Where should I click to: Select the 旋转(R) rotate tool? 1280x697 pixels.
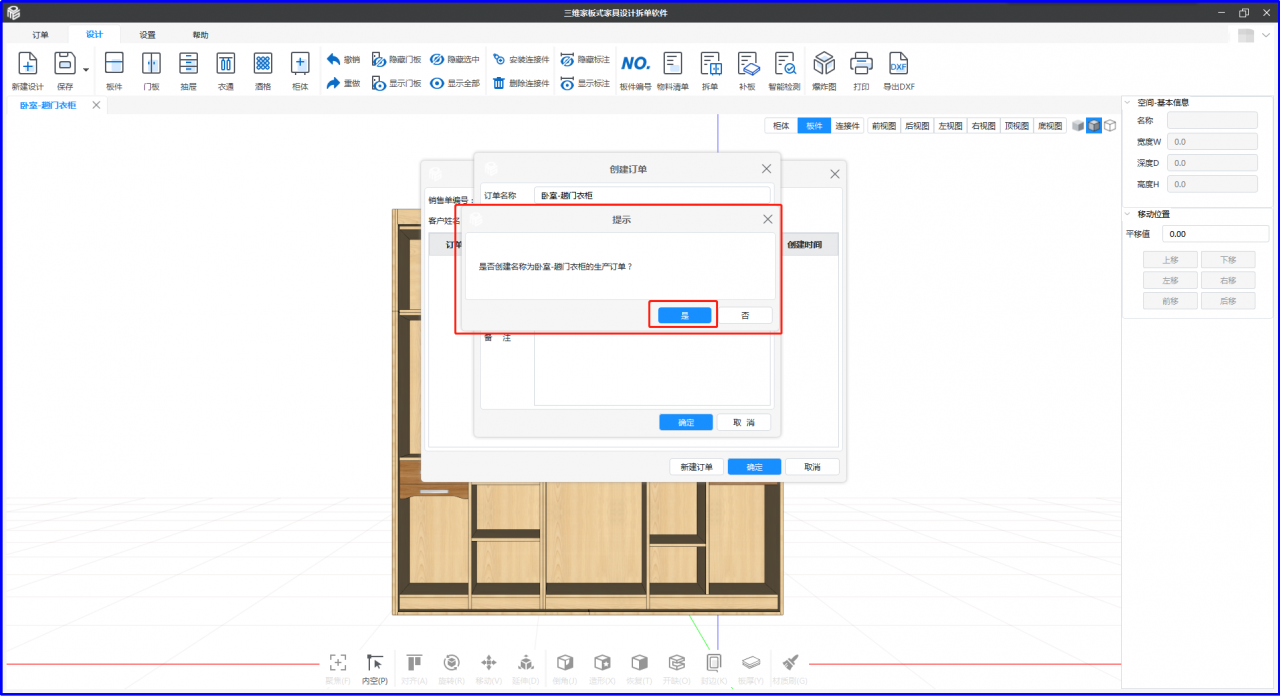[452, 669]
